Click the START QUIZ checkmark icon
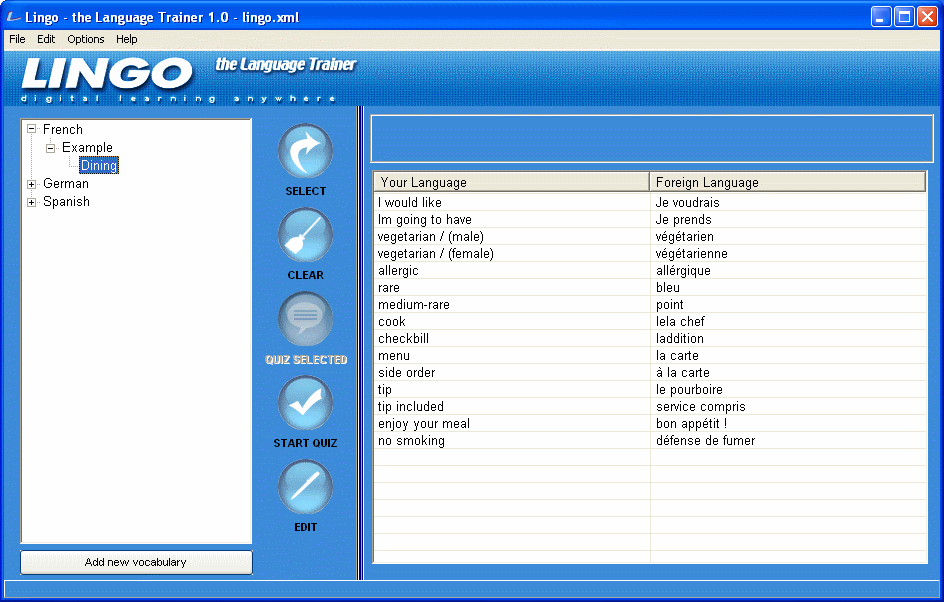 [x=305, y=403]
